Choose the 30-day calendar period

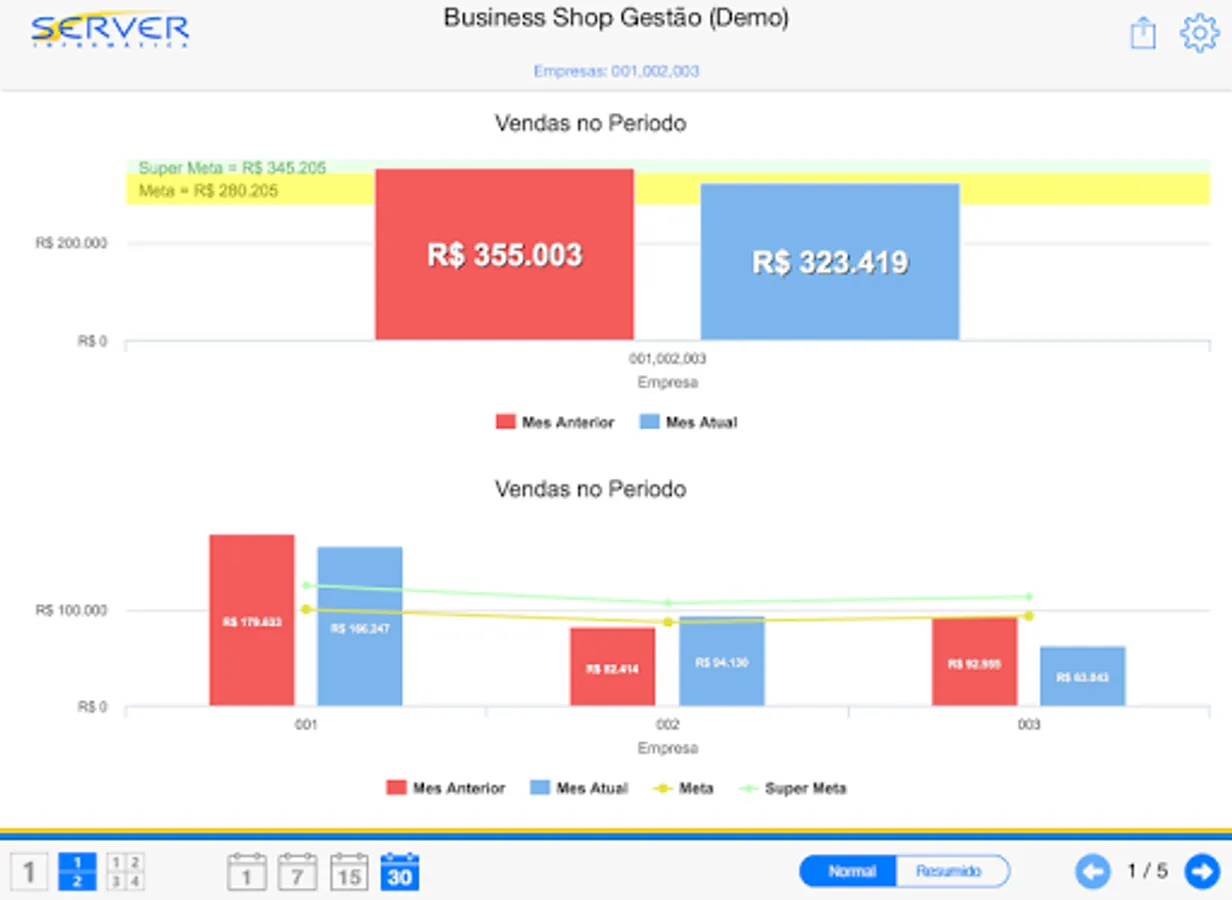click(400, 872)
